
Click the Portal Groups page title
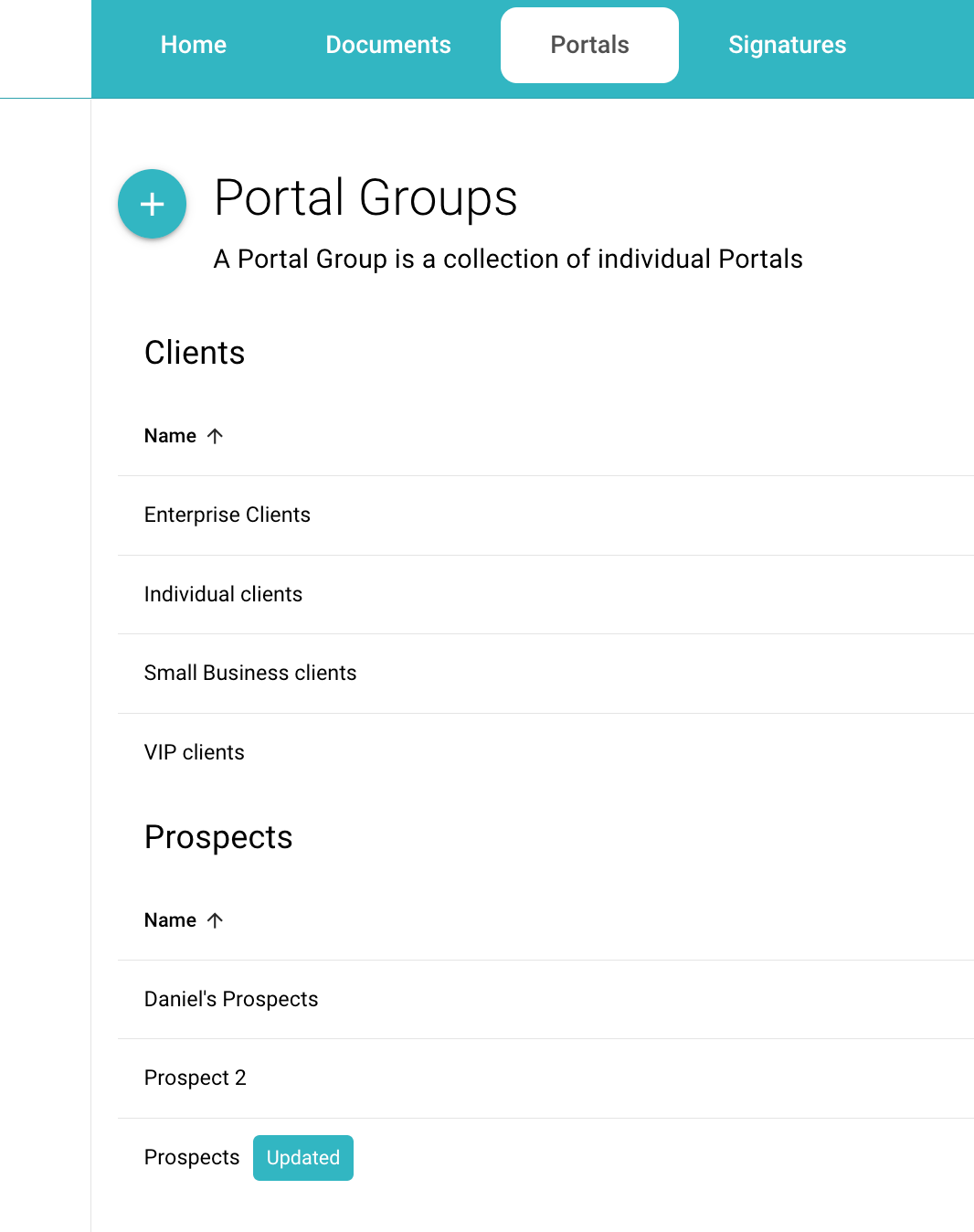(365, 198)
